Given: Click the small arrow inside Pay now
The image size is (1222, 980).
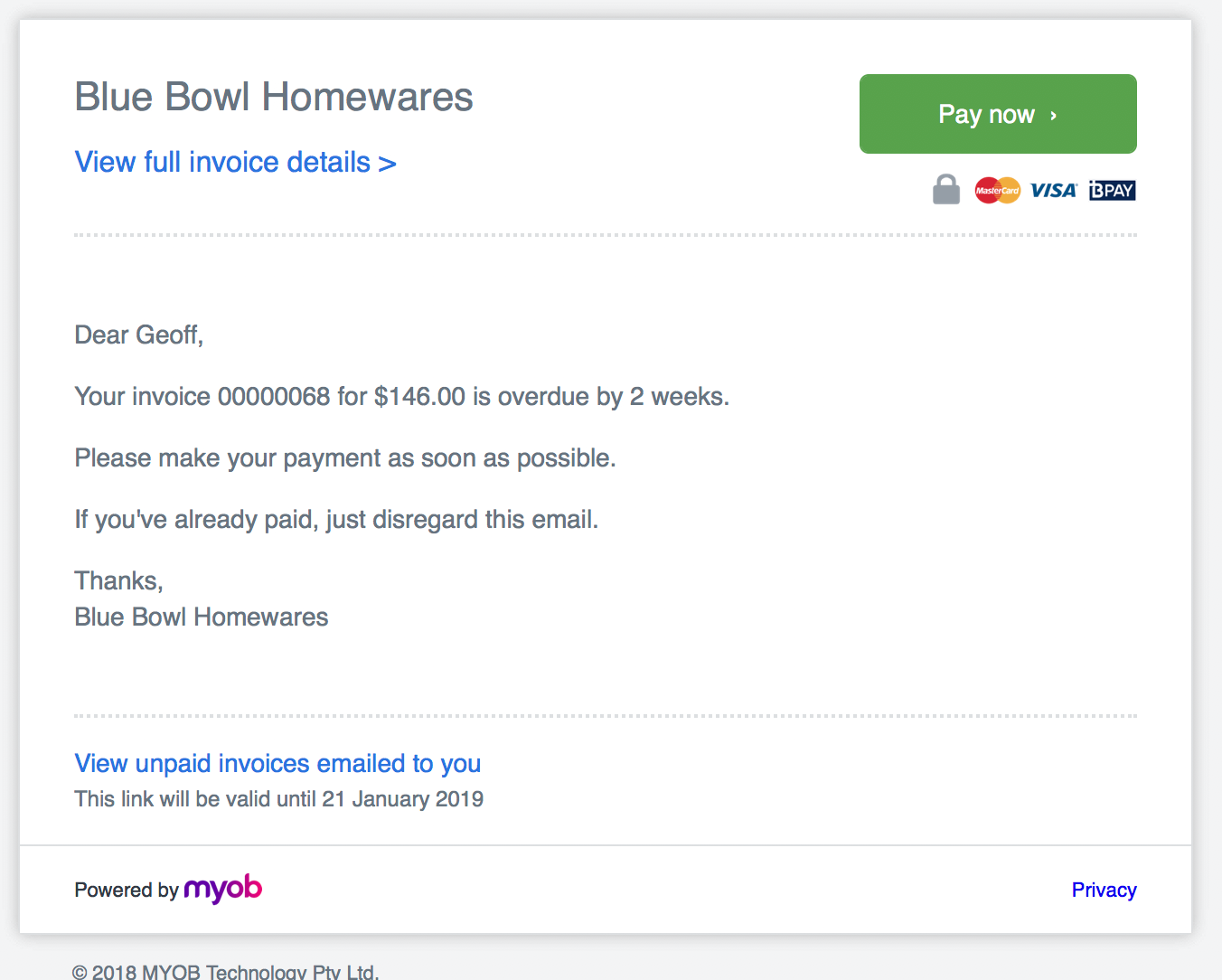Looking at the screenshot, I should pyautogui.click(x=1053, y=116).
